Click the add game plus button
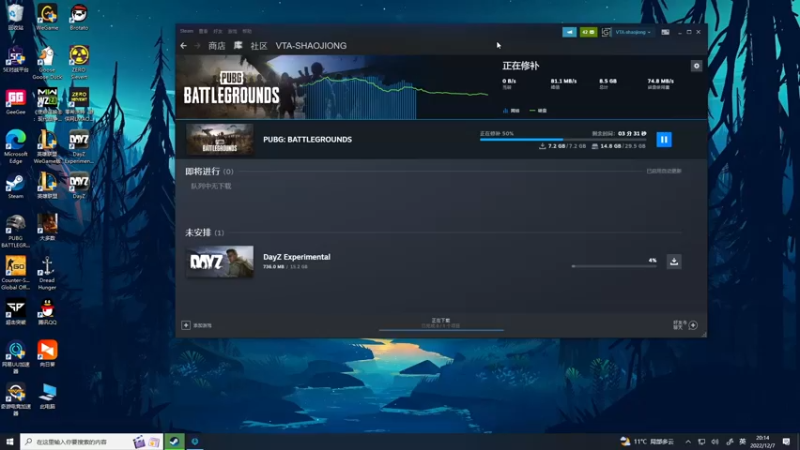Image resolution: width=800 pixels, height=450 pixels. [x=186, y=325]
